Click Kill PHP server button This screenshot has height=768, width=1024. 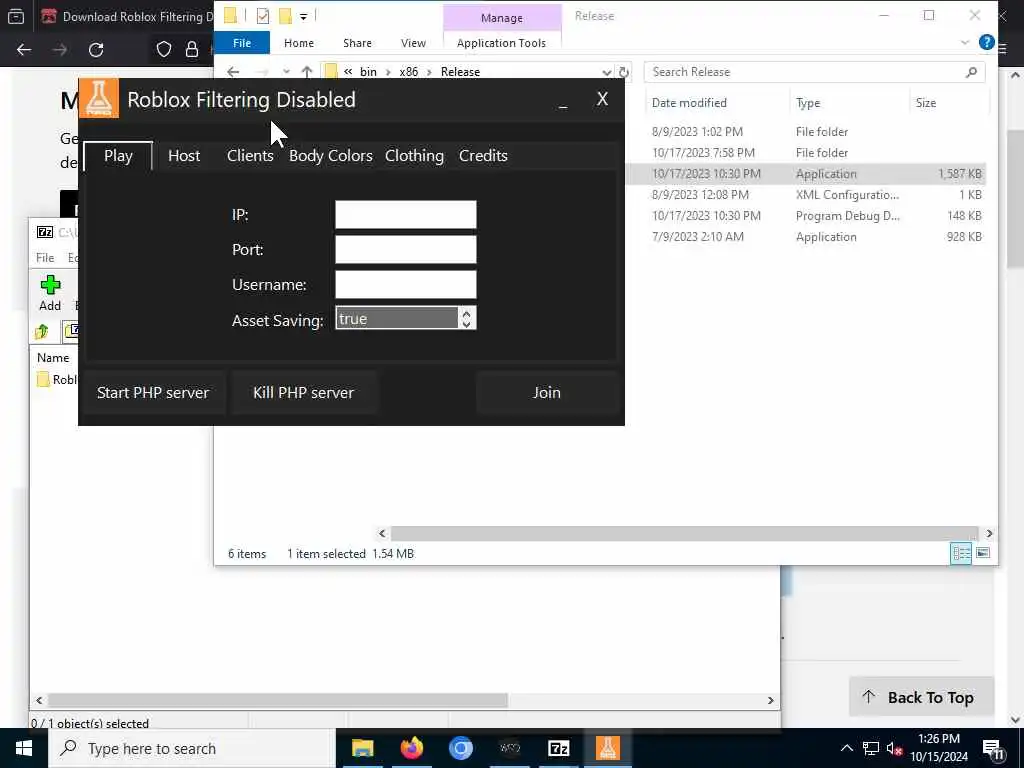tap(304, 392)
